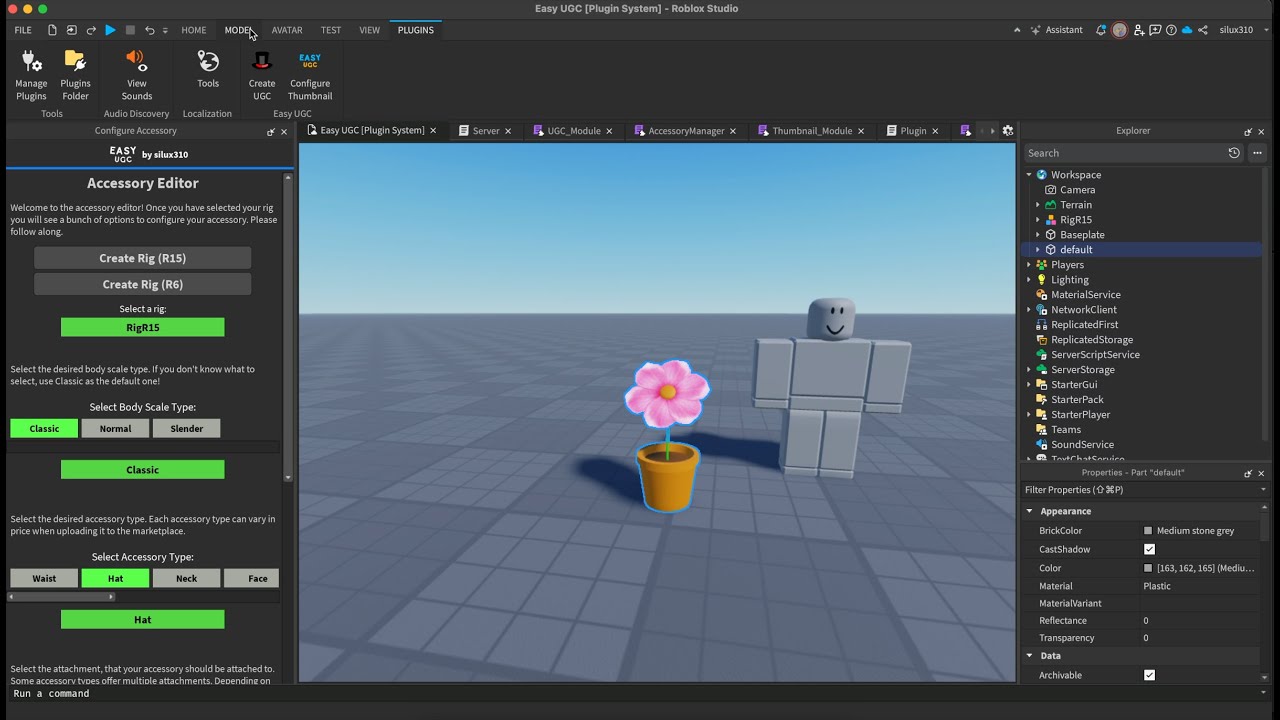The height and width of the screenshot is (720, 1280).
Task: Click Create Rig (R15) button
Action: pos(143,258)
